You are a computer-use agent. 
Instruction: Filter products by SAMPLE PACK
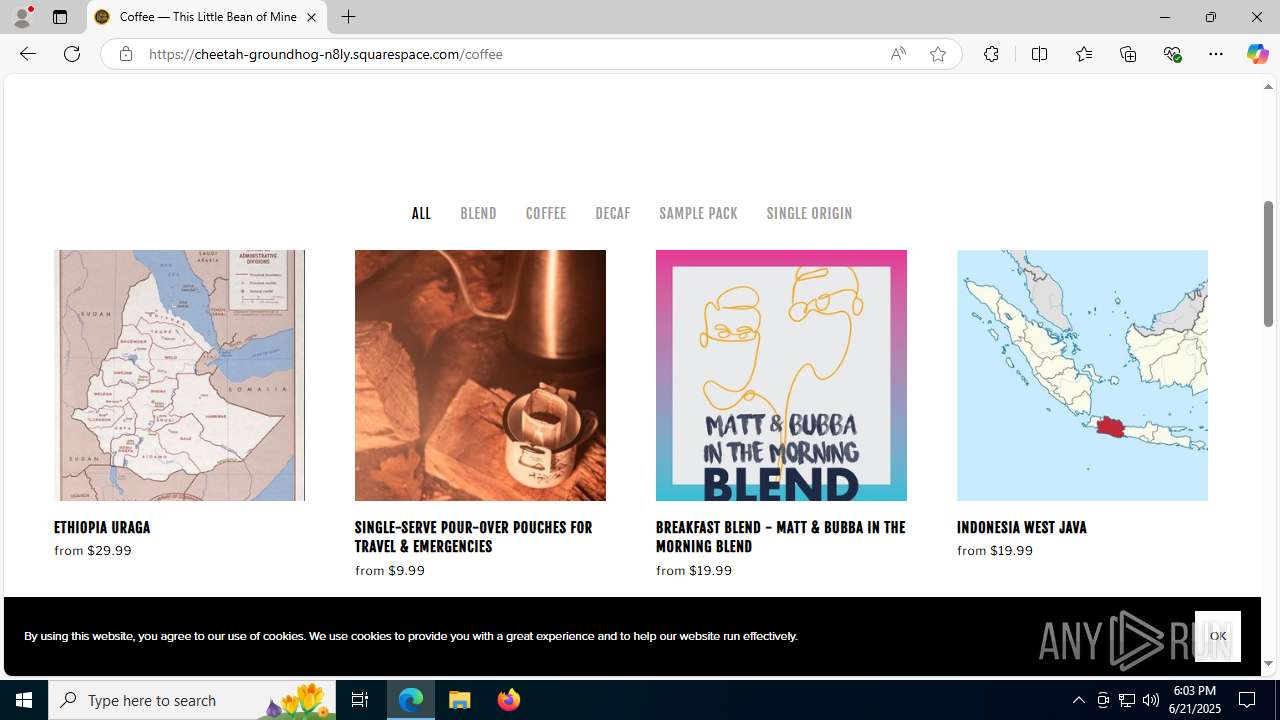698,213
